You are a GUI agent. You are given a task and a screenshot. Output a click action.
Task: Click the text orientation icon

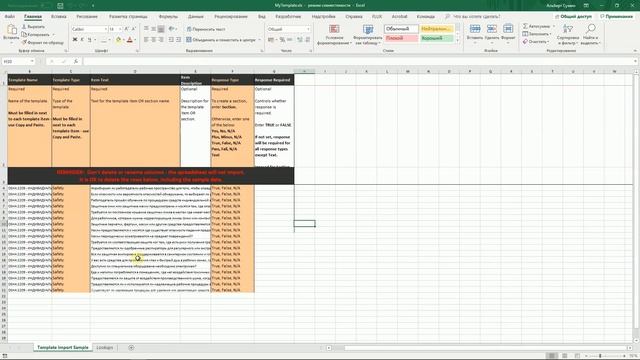tap(172, 29)
